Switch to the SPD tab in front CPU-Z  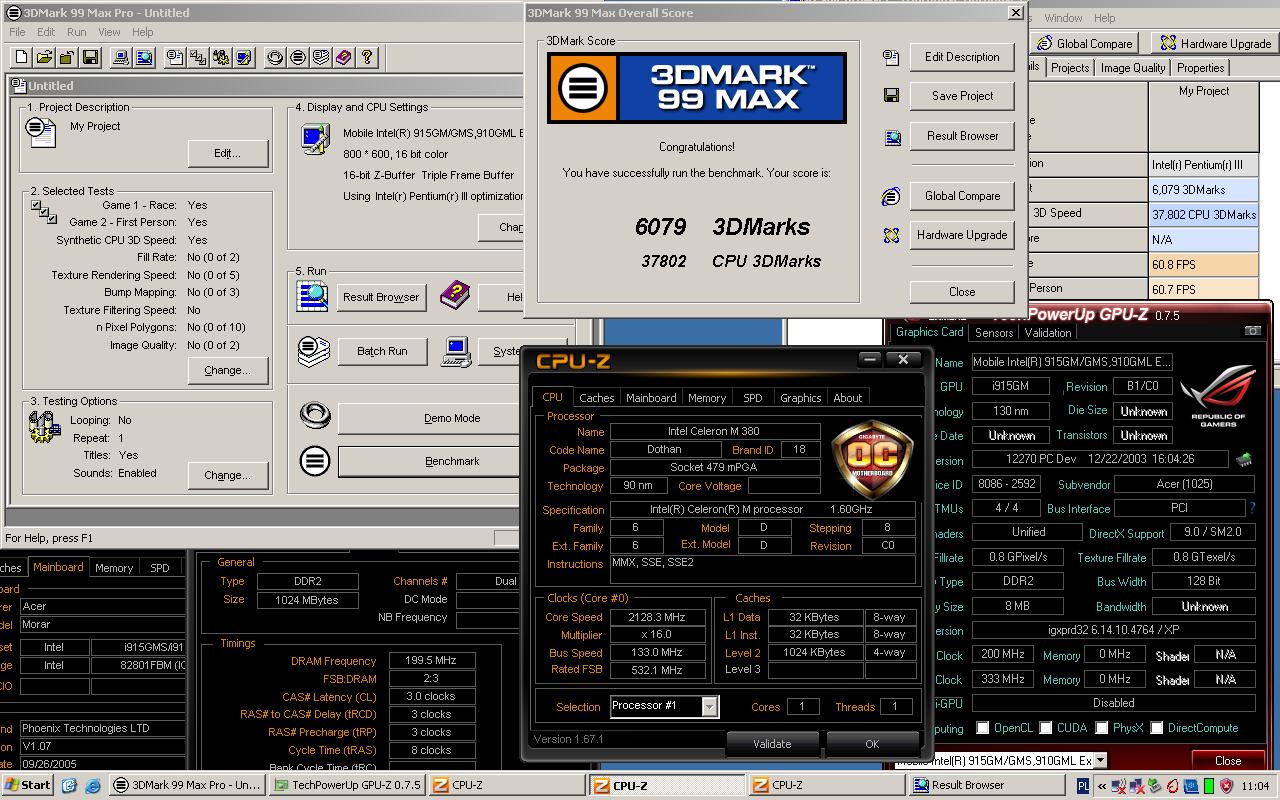753,398
